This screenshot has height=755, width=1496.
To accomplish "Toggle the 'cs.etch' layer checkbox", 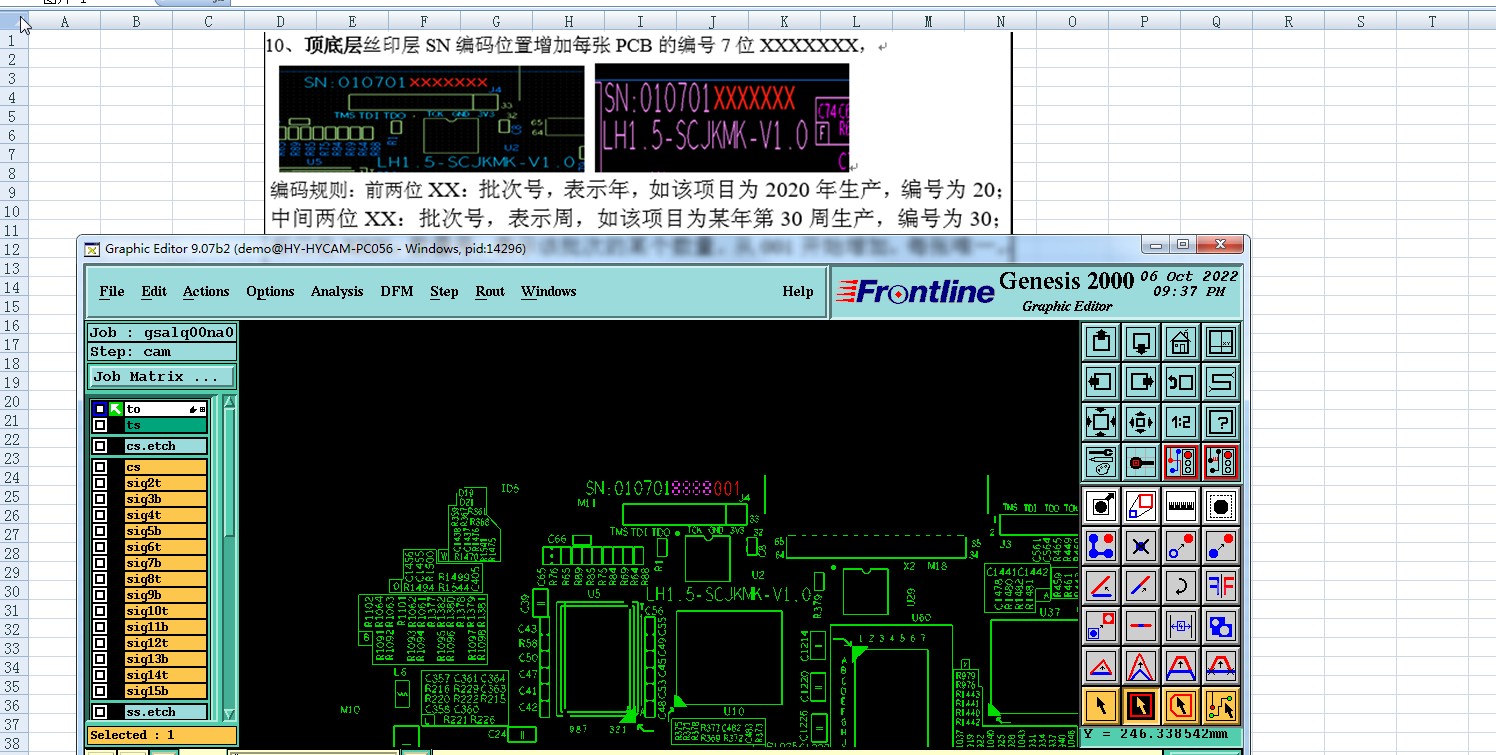I will (100, 446).
